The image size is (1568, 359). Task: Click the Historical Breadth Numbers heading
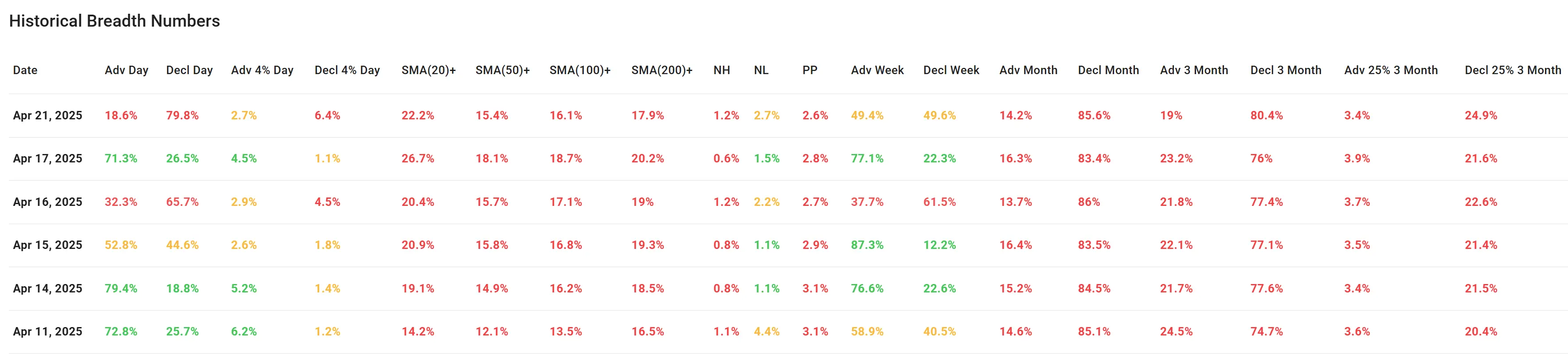[114, 21]
